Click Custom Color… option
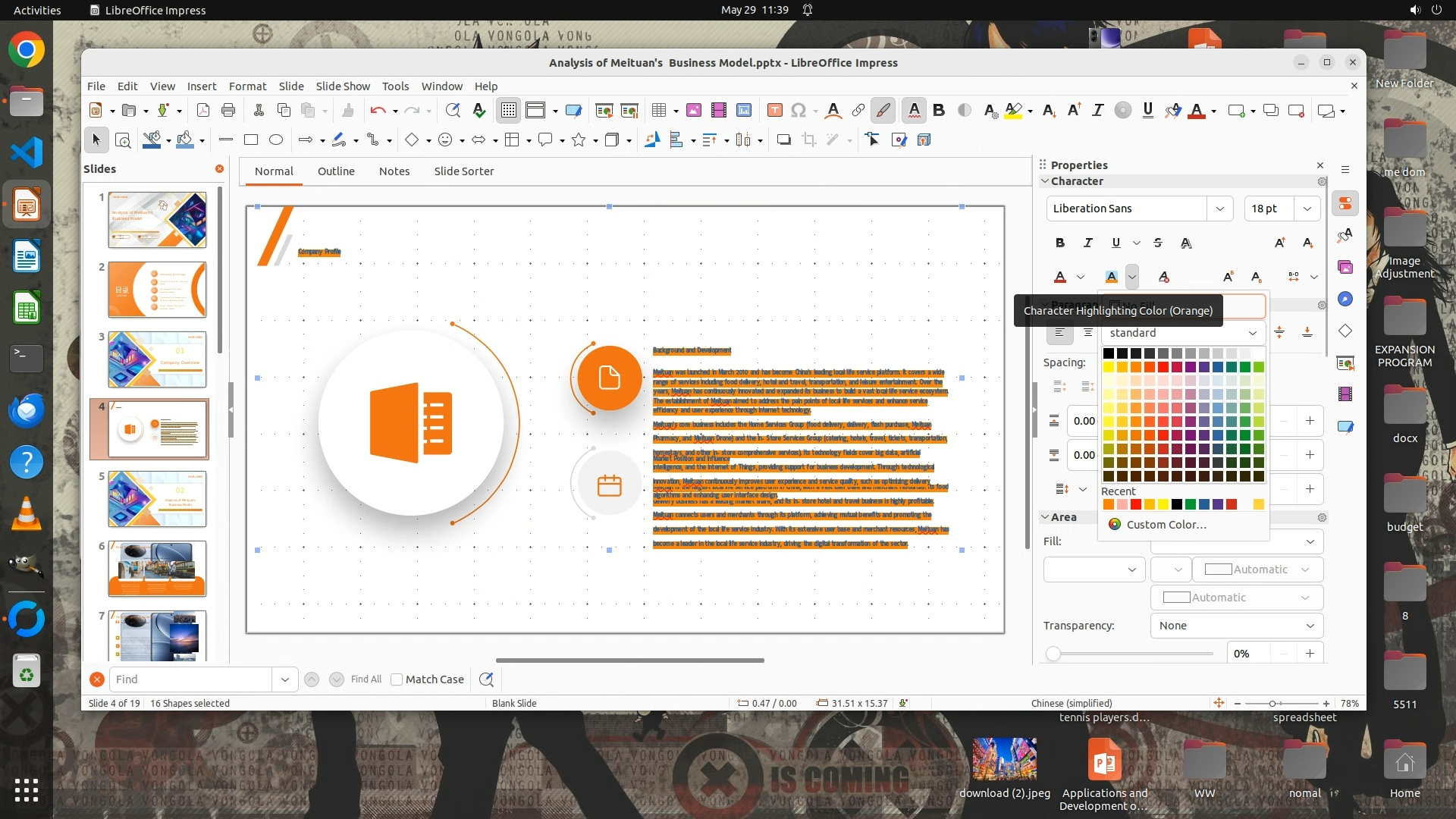The height and width of the screenshot is (819, 1456). tap(1166, 525)
